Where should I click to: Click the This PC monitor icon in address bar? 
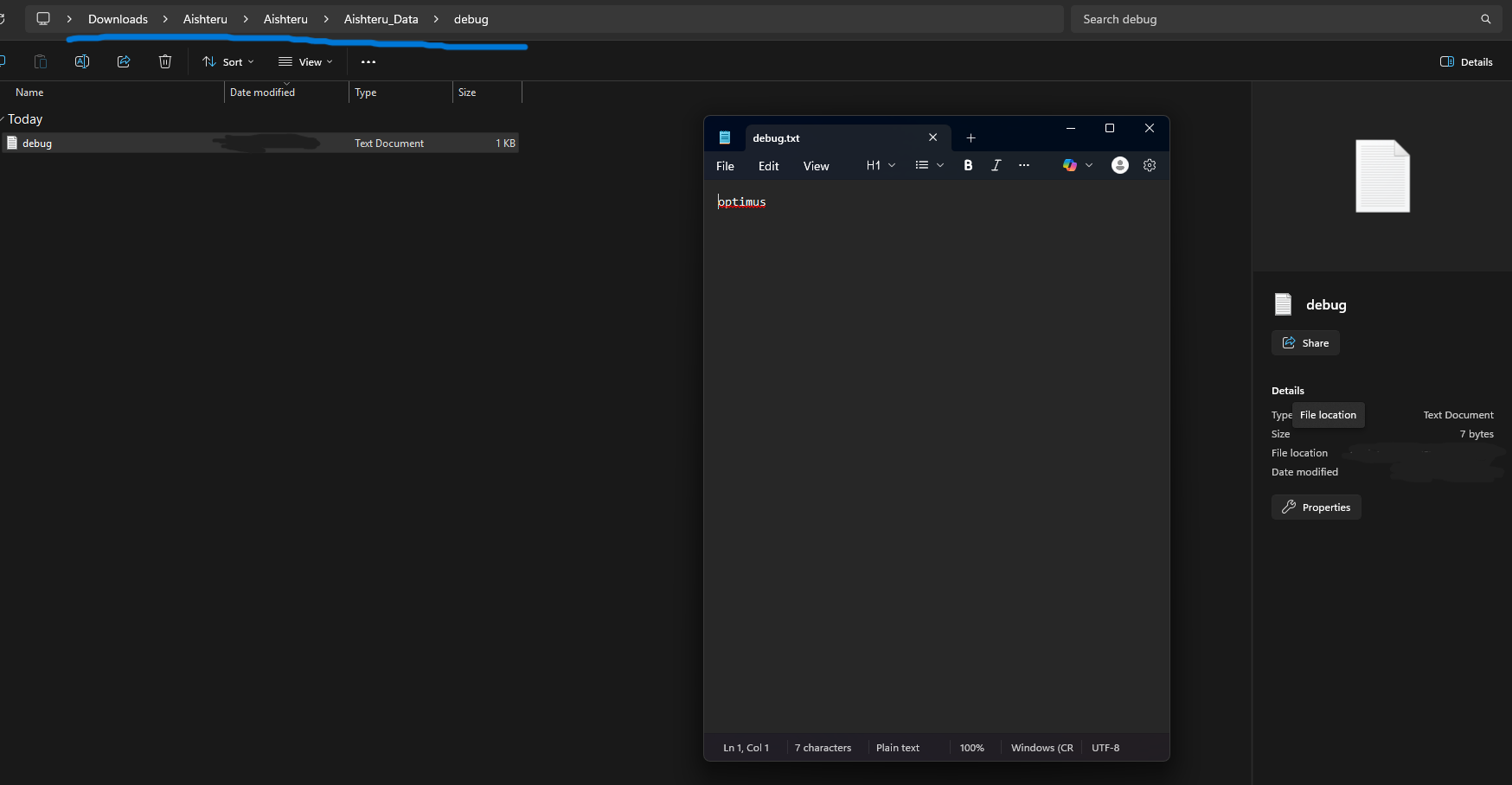[x=43, y=19]
